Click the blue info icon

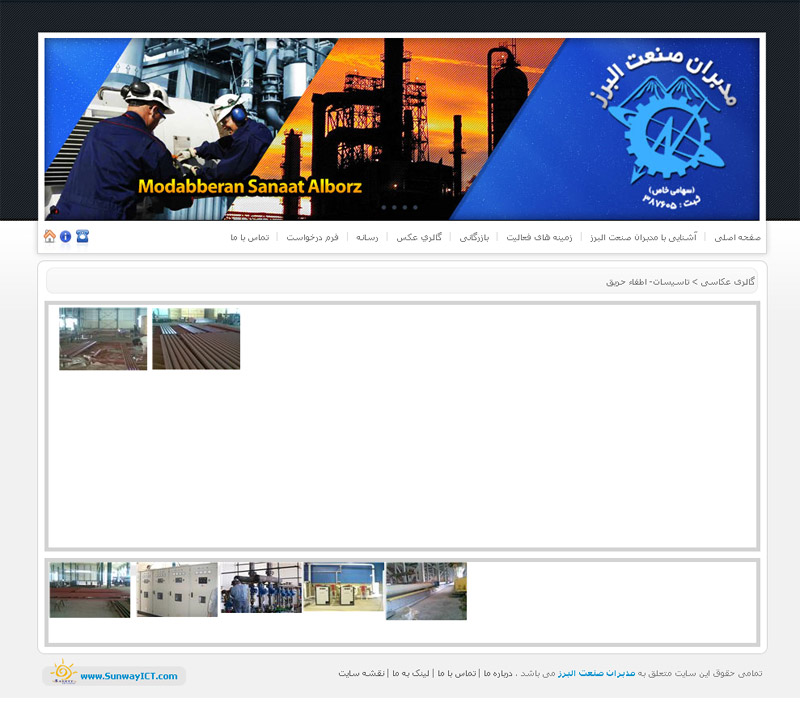tap(65, 236)
